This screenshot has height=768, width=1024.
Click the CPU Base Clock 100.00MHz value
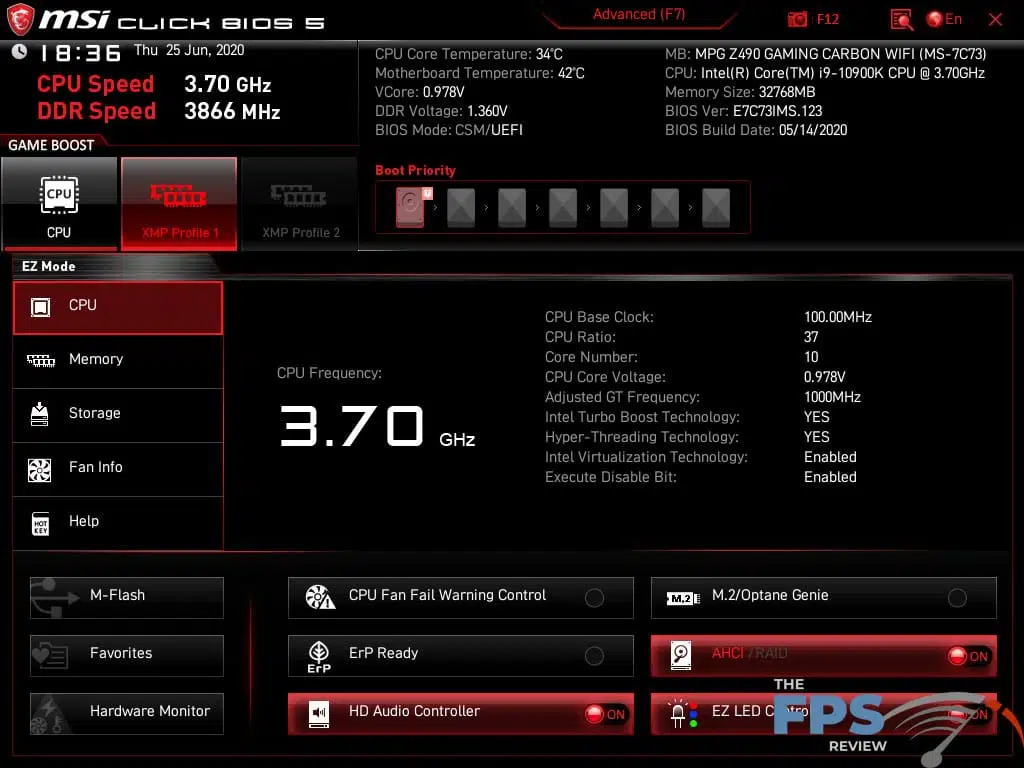[x=838, y=317]
